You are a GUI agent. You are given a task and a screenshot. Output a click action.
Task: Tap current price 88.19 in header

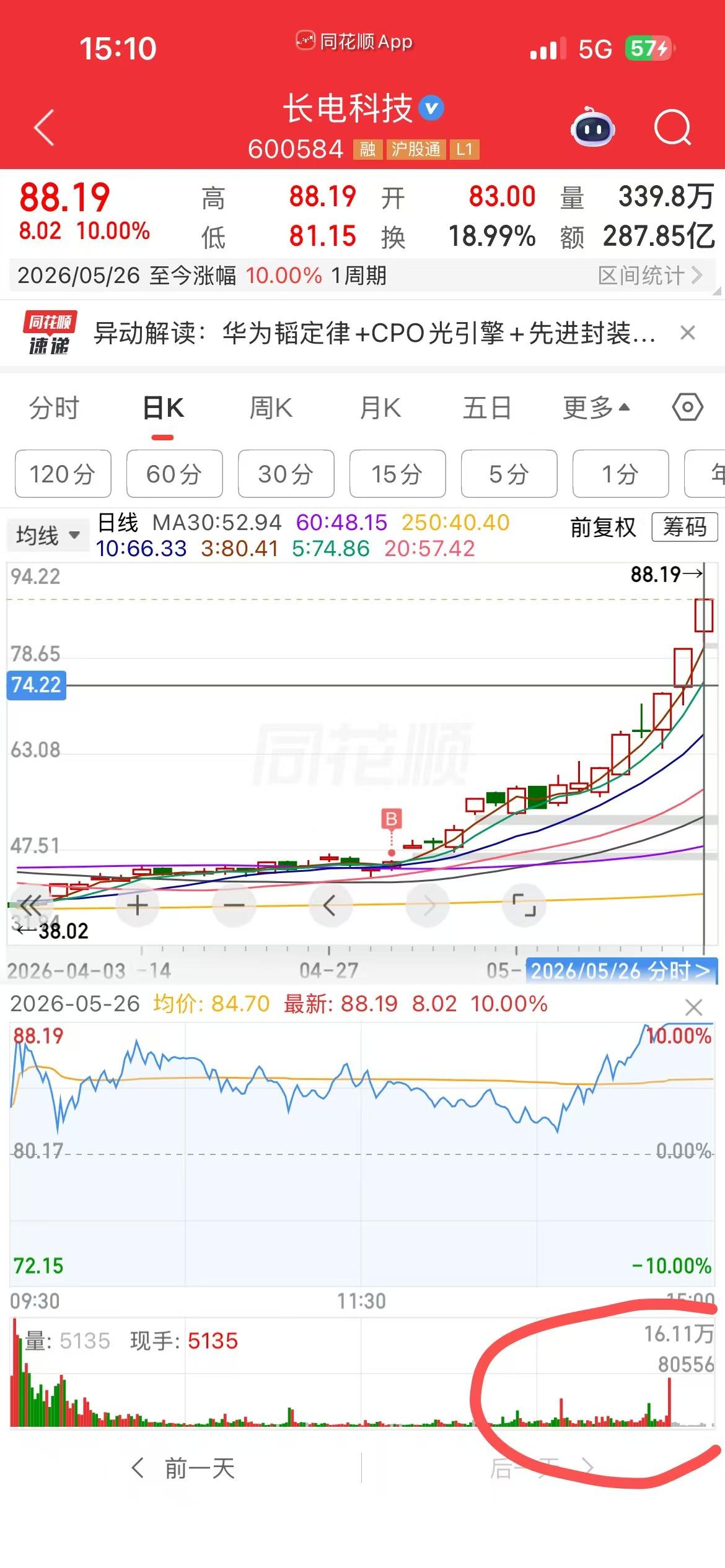click(64, 198)
